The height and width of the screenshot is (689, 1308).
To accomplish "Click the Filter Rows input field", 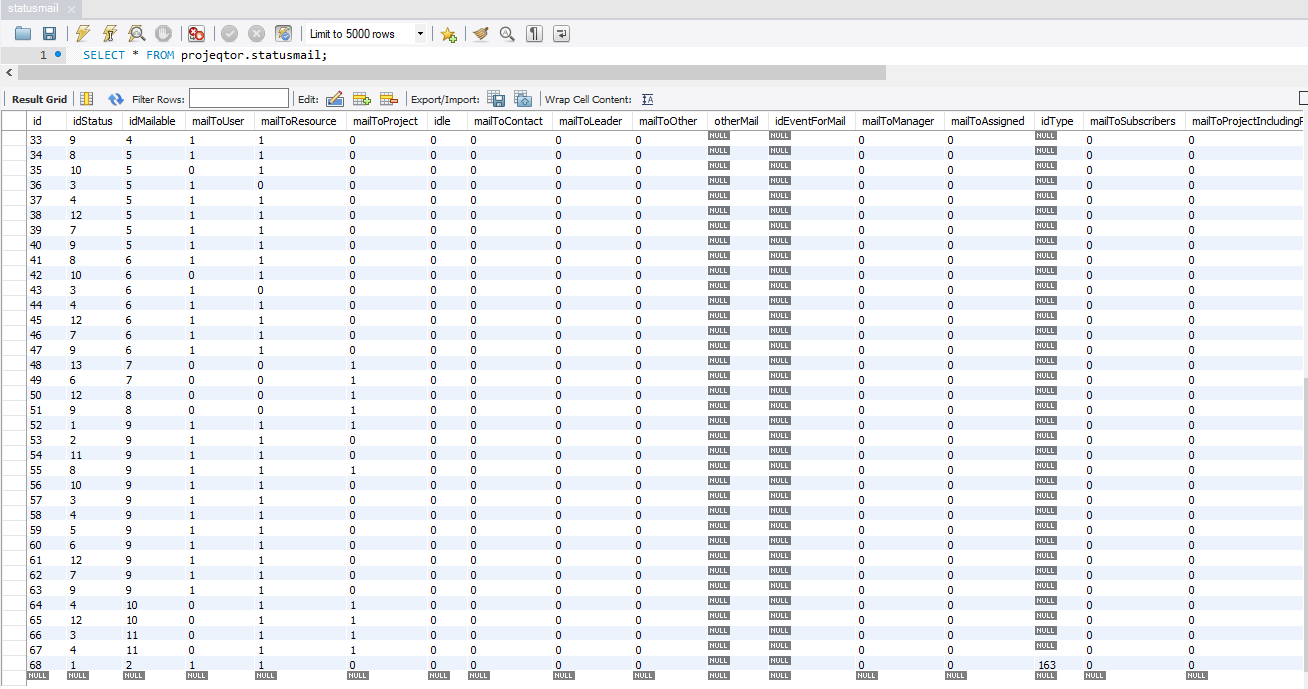I will point(238,99).
